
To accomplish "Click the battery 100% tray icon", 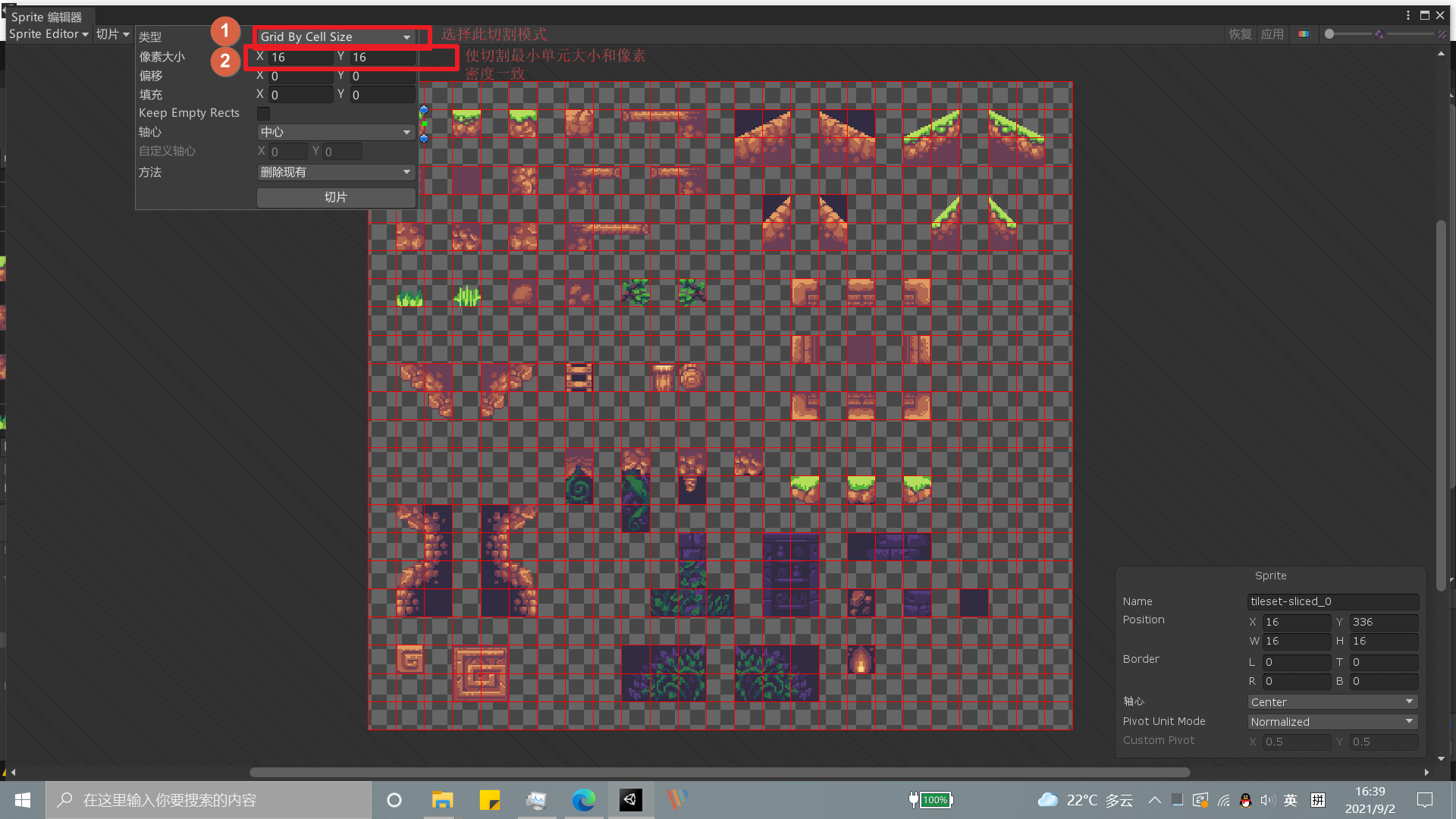I will click(930, 800).
